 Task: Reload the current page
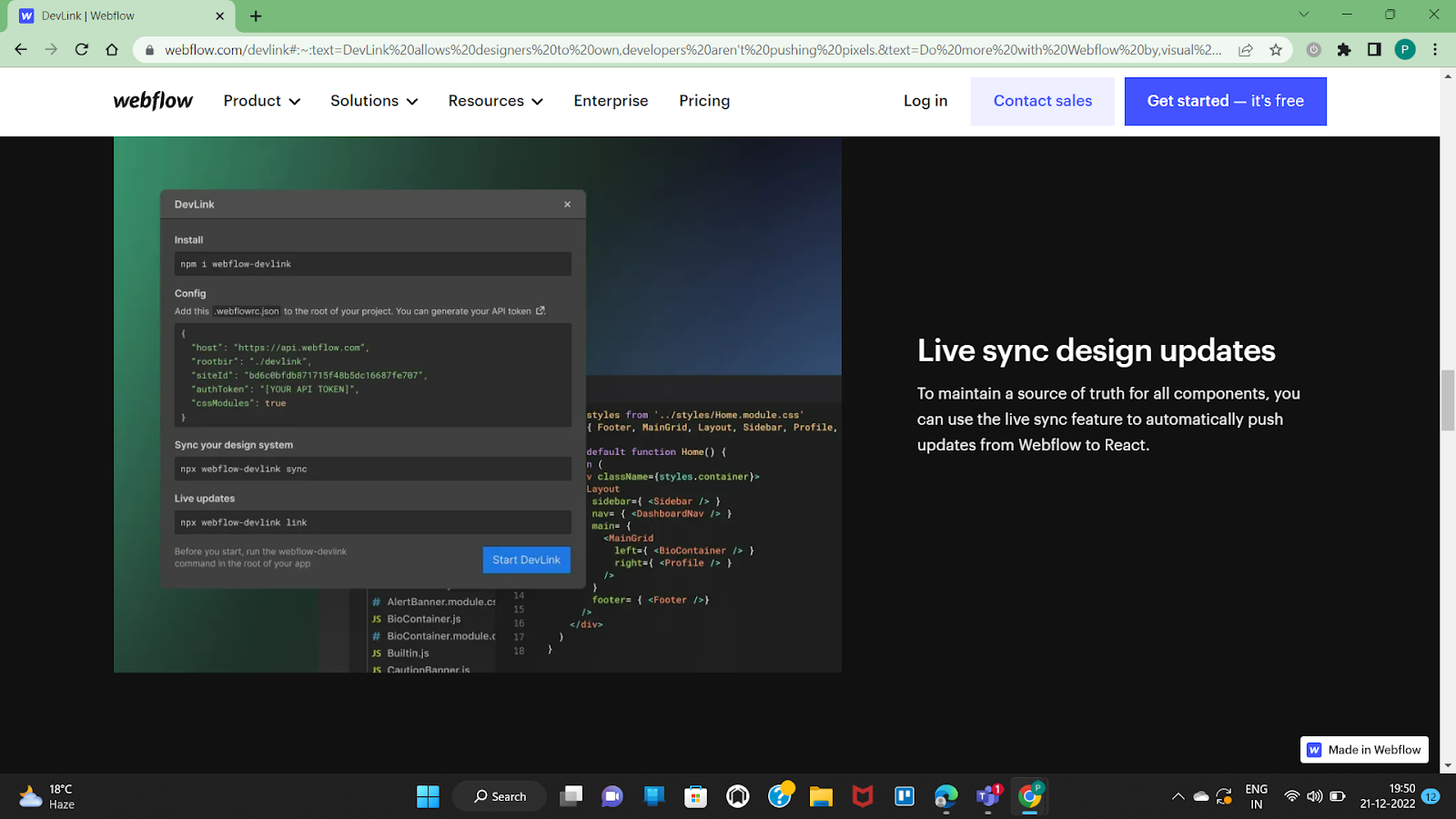pyautogui.click(x=82, y=50)
